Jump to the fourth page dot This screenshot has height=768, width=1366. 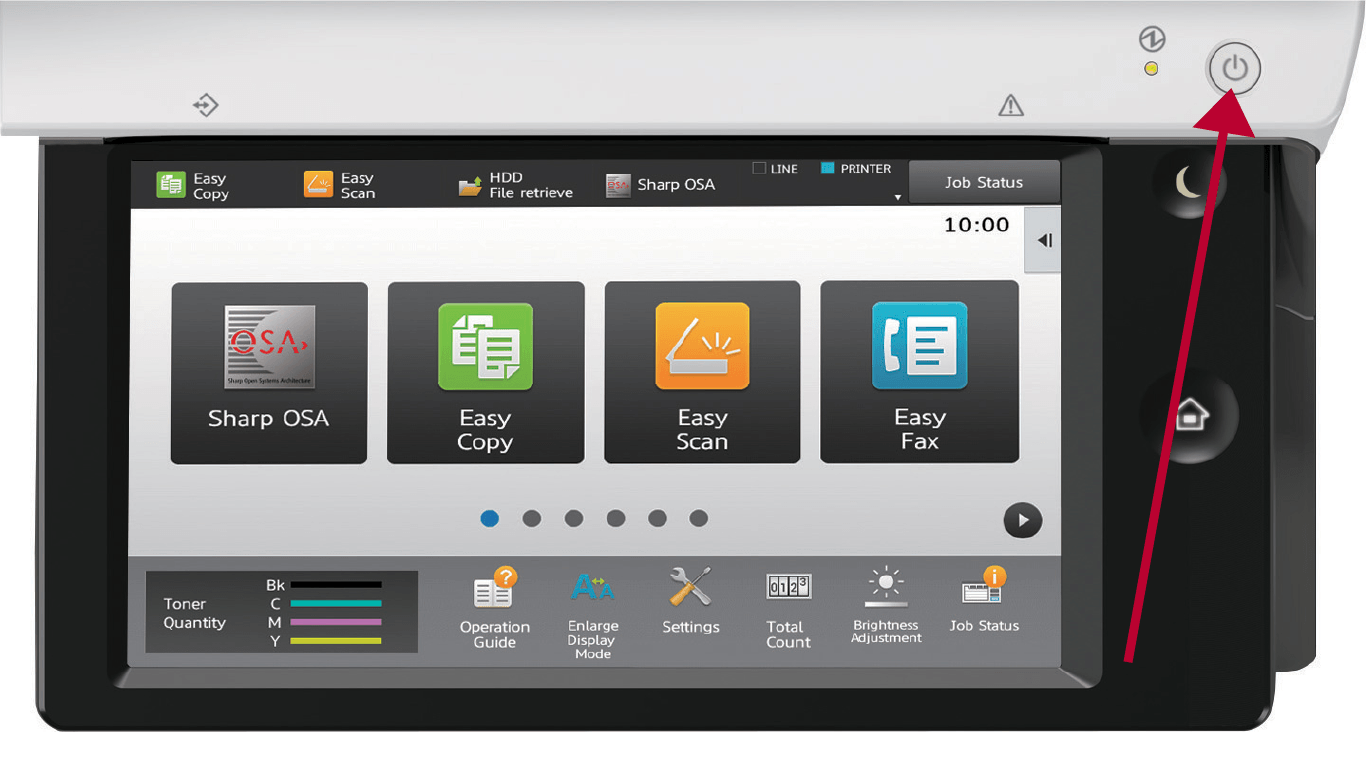(616, 518)
